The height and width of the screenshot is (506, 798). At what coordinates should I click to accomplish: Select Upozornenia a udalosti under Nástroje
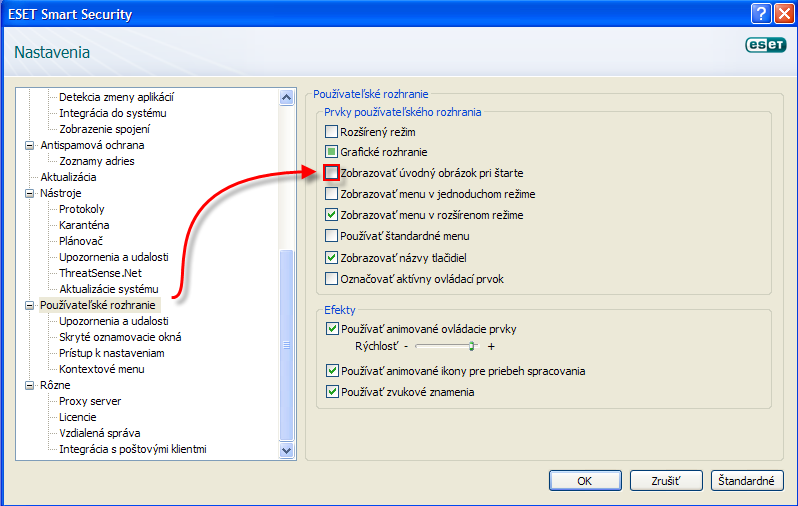click(113, 257)
